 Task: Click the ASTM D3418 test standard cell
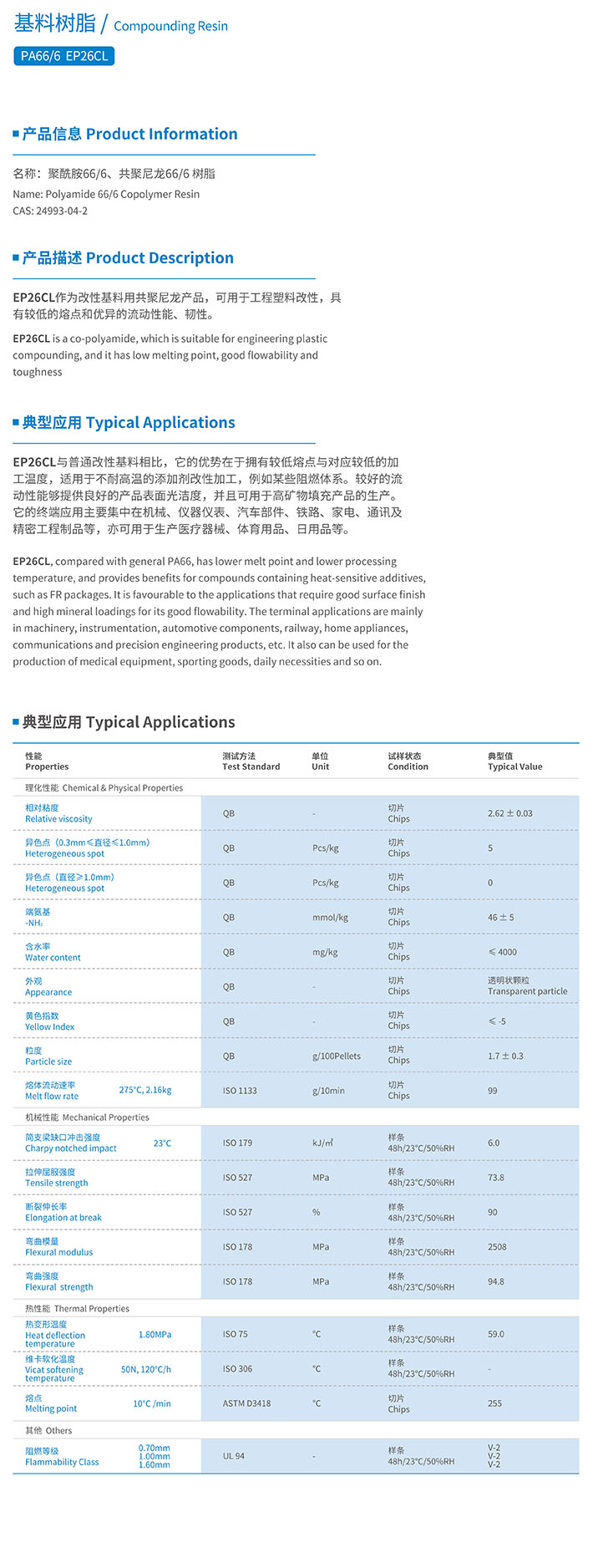click(246, 1403)
